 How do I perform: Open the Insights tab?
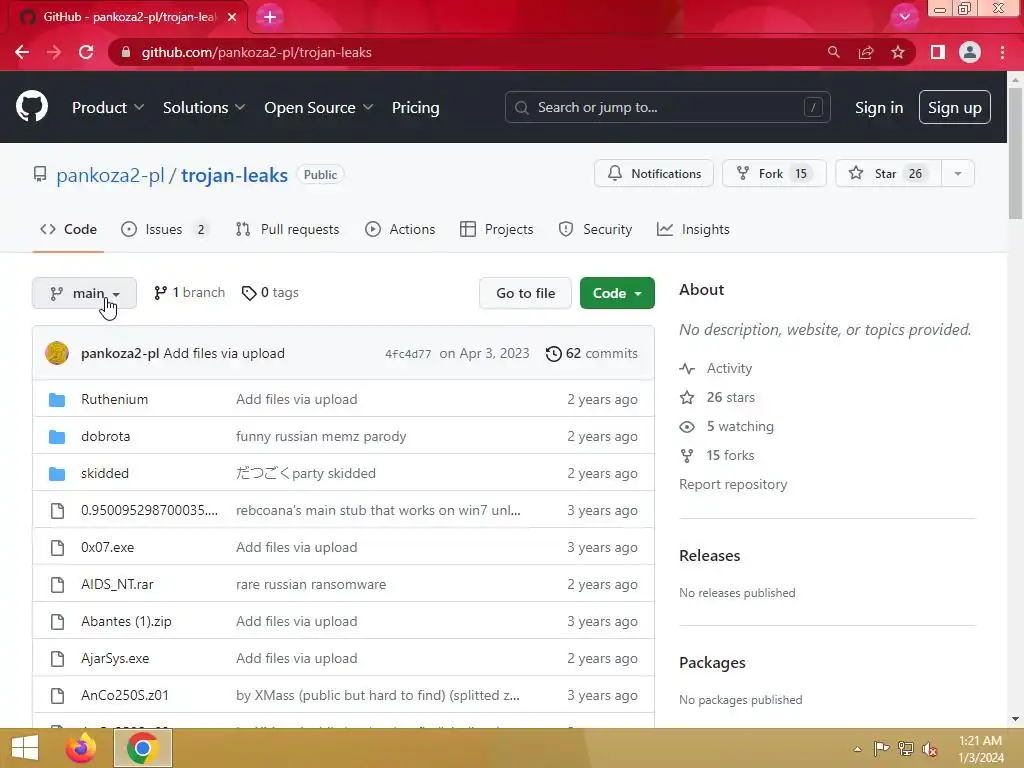pos(693,229)
